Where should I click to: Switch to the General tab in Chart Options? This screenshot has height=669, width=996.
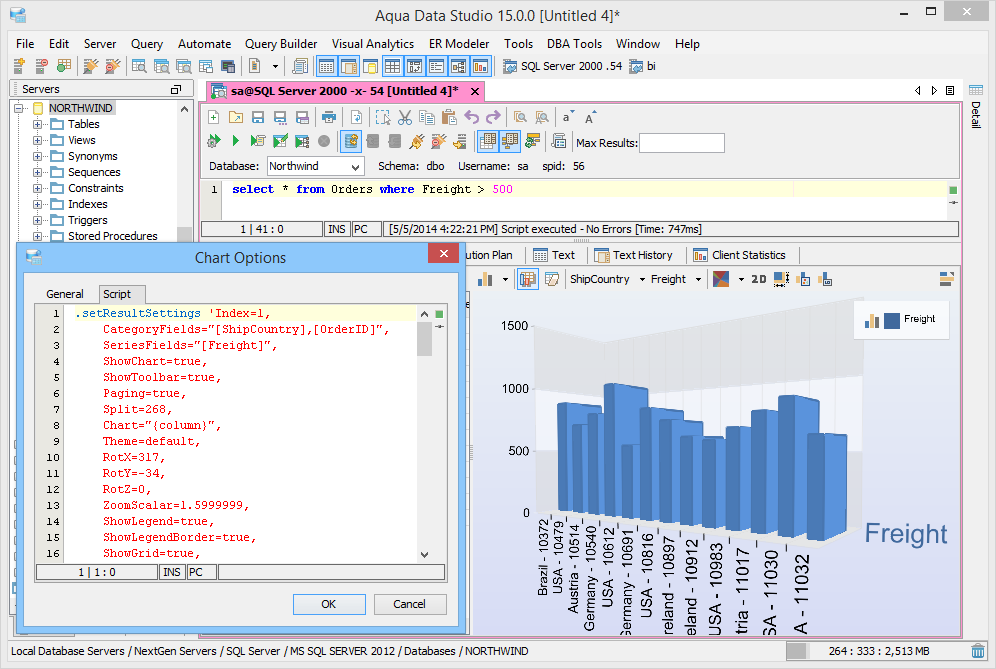[65, 294]
